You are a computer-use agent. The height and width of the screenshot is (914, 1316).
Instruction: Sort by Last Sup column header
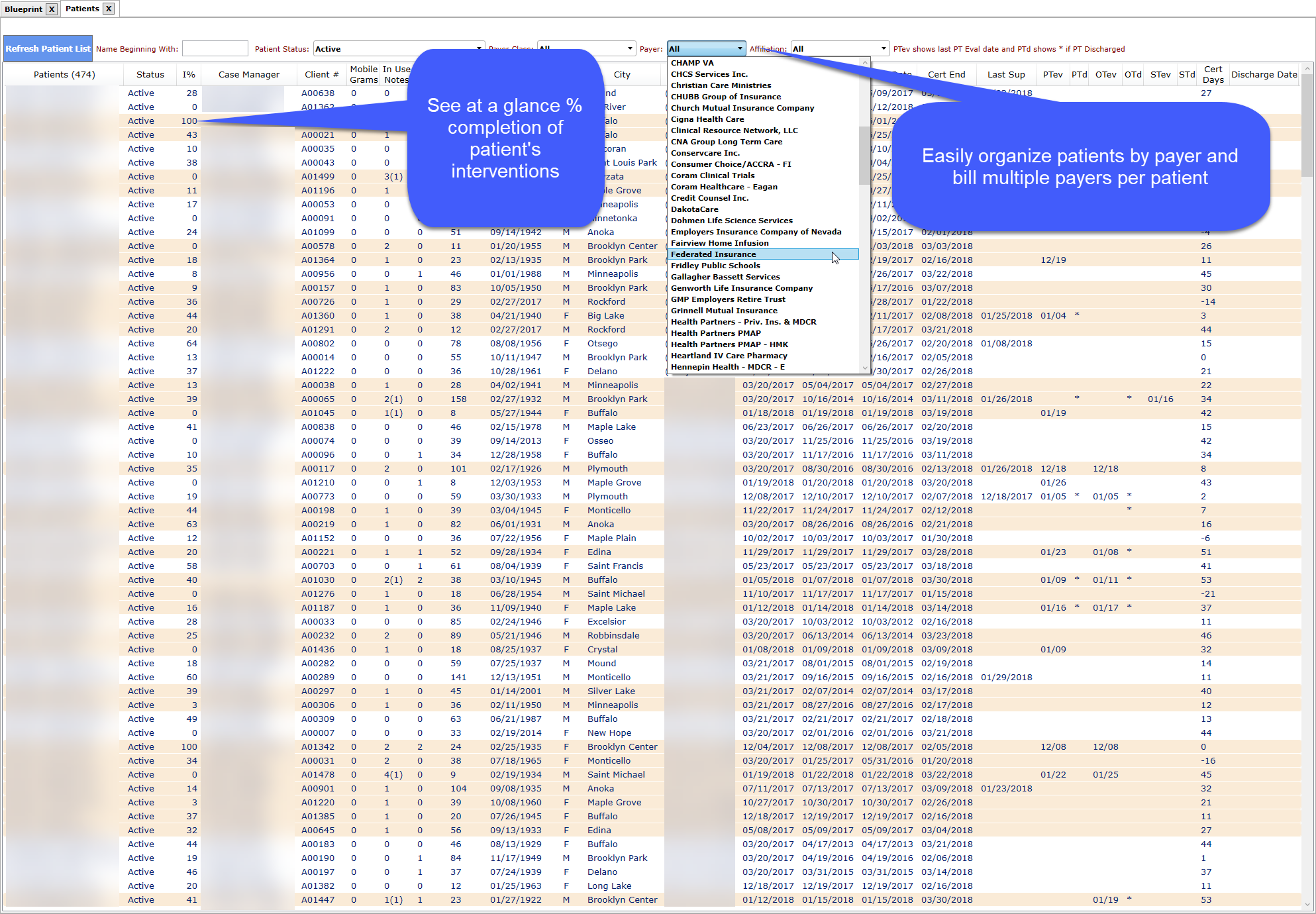click(1006, 74)
